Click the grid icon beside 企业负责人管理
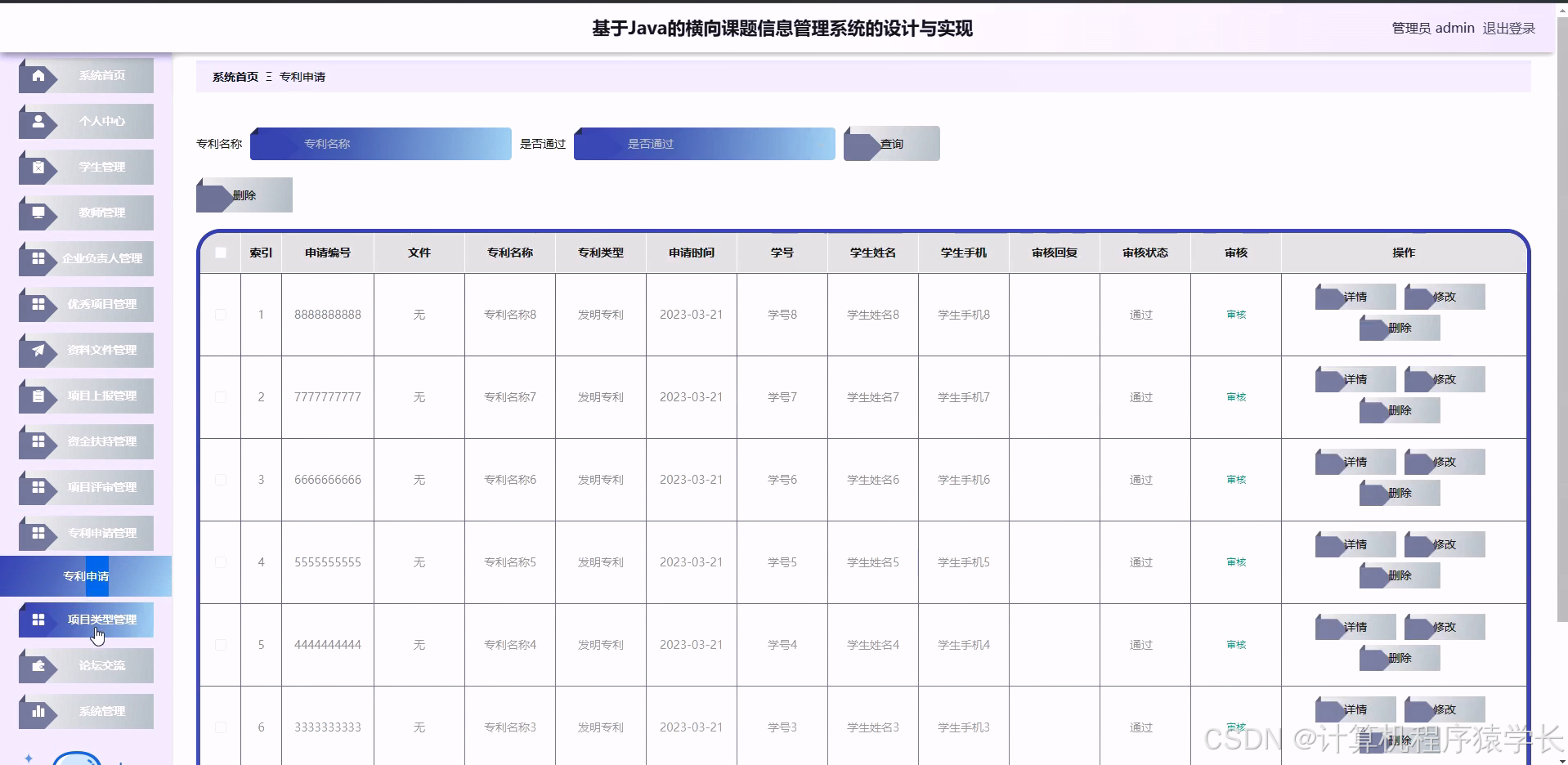Image resolution: width=1568 pixels, height=765 pixels. (38, 258)
